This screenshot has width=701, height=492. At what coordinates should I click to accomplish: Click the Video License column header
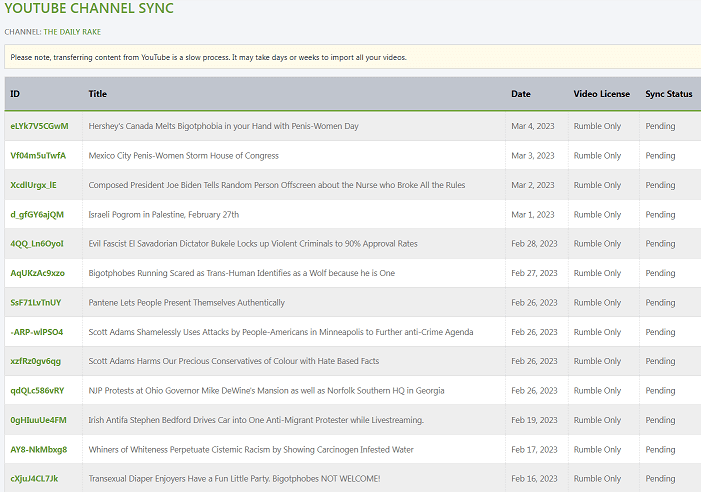click(x=601, y=94)
